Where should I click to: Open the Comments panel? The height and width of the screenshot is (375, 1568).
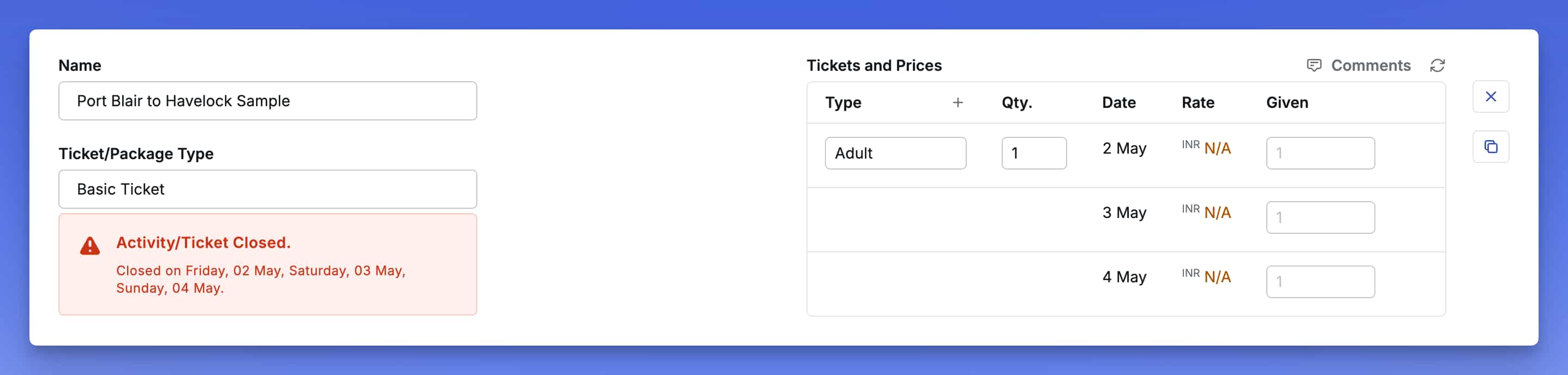coord(1358,65)
